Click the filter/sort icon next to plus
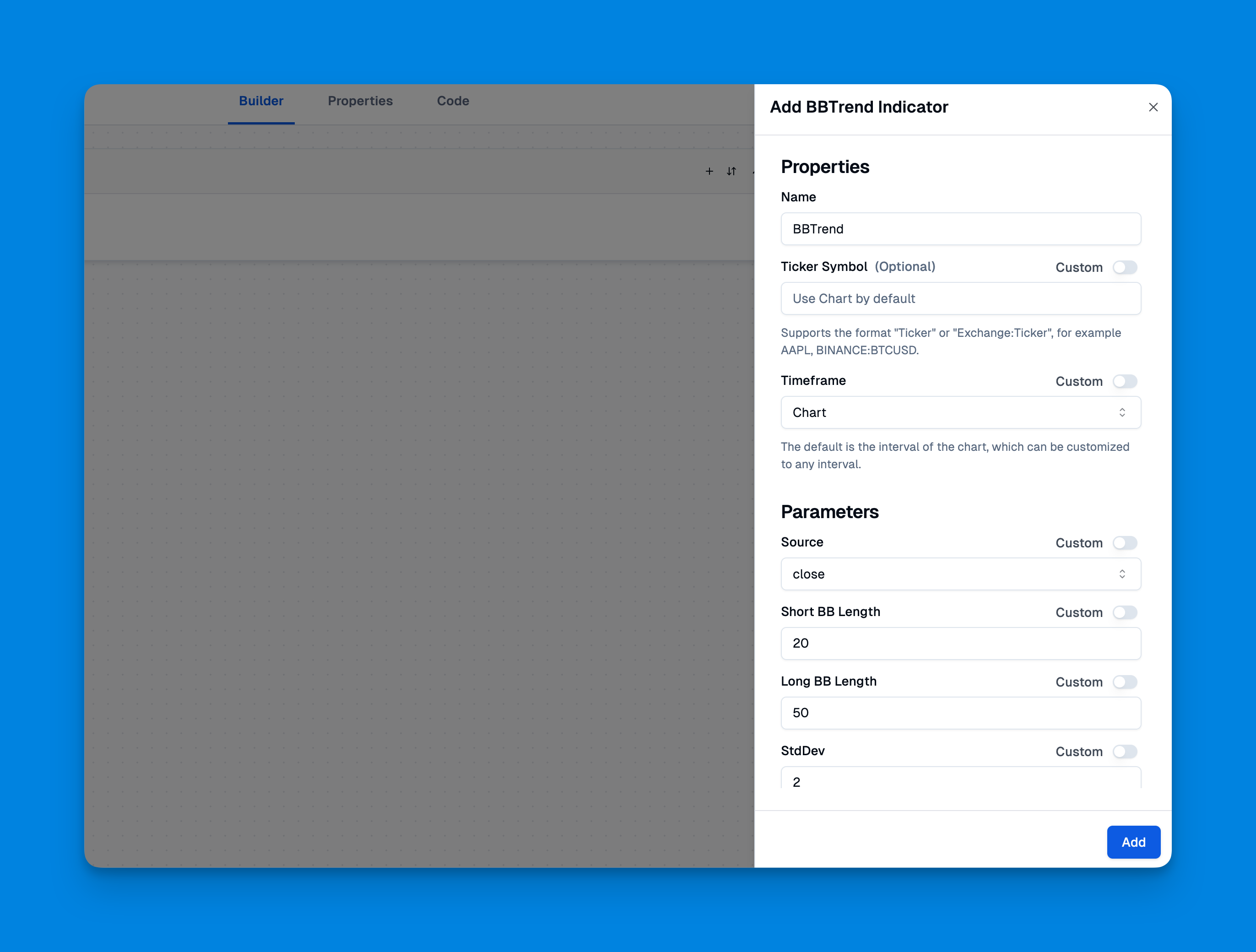1256x952 pixels. [x=731, y=171]
